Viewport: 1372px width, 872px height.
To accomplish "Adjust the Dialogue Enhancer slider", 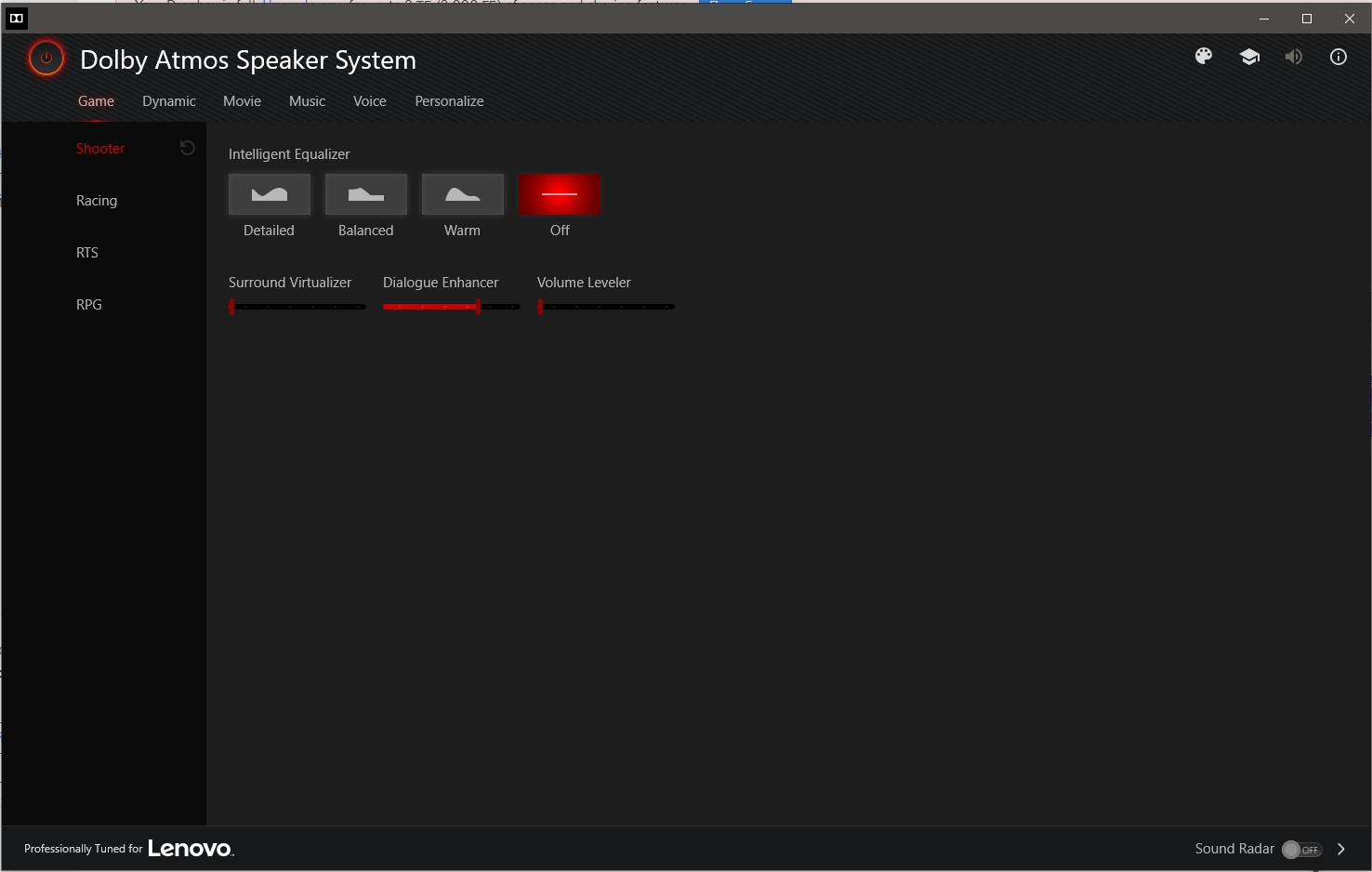I will [452, 307].
